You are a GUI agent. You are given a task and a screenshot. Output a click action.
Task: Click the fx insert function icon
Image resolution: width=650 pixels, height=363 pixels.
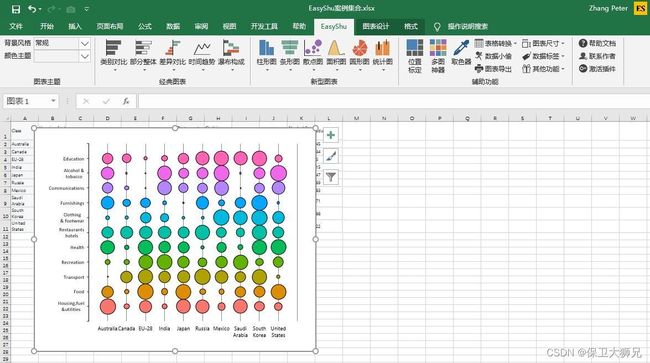point(126,101)
